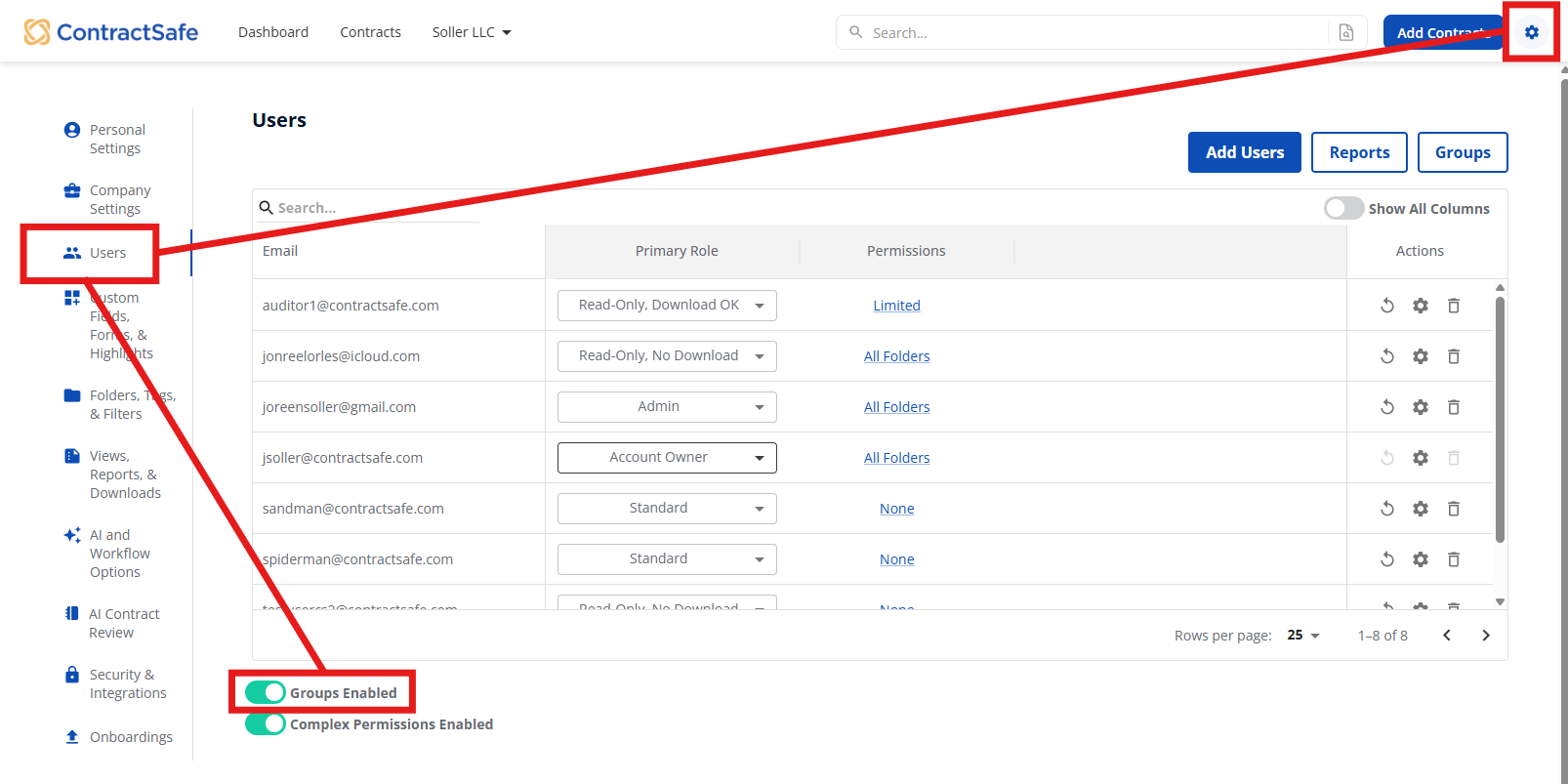
Task: Open gear settings for jsoller@contractsafe.com
Action: (1420, 458)
